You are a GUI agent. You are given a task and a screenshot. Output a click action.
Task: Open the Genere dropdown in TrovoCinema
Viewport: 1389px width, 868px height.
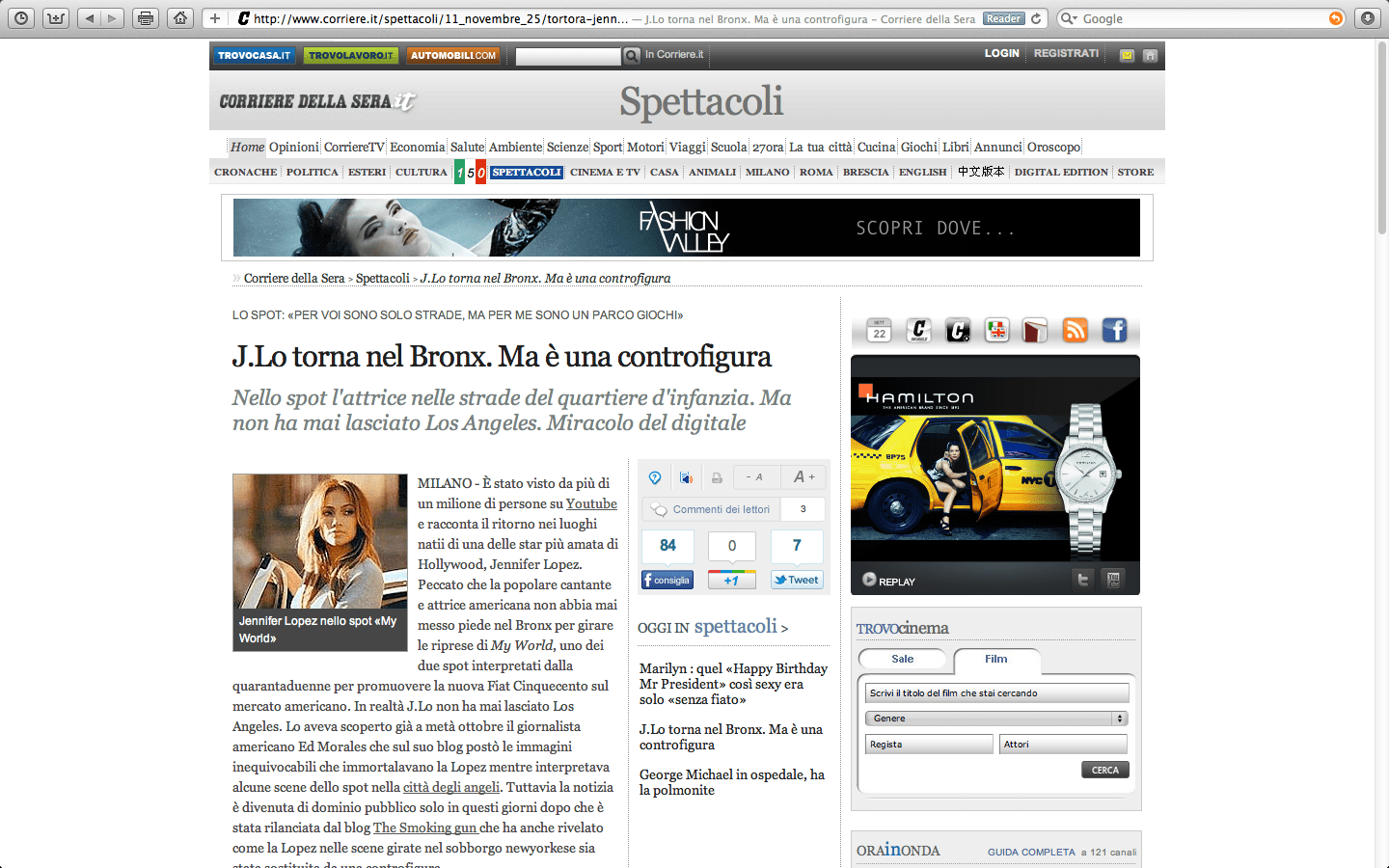[x=996, y=718]
